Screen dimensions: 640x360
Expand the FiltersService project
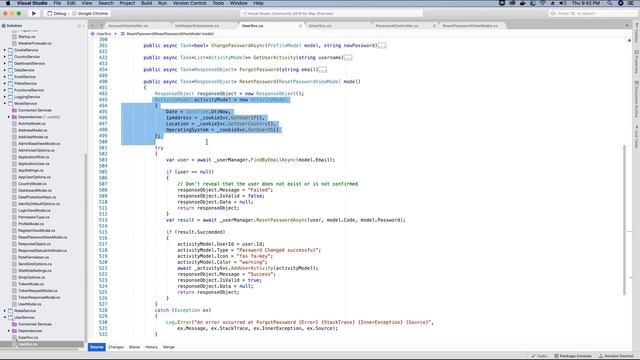(5, 84)
